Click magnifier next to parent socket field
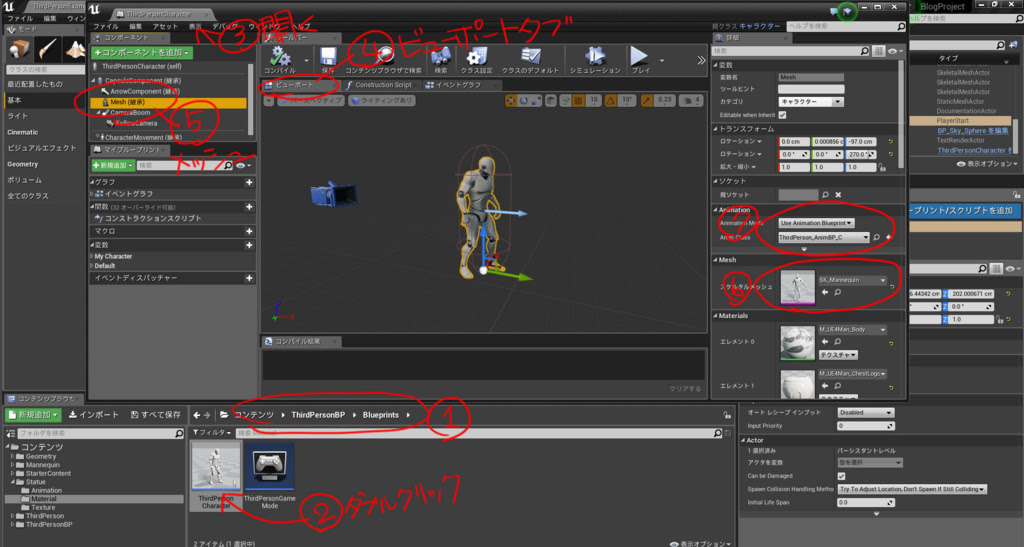Image resolution: width=1024 pixels, height=547 pixels. (825, 195)
